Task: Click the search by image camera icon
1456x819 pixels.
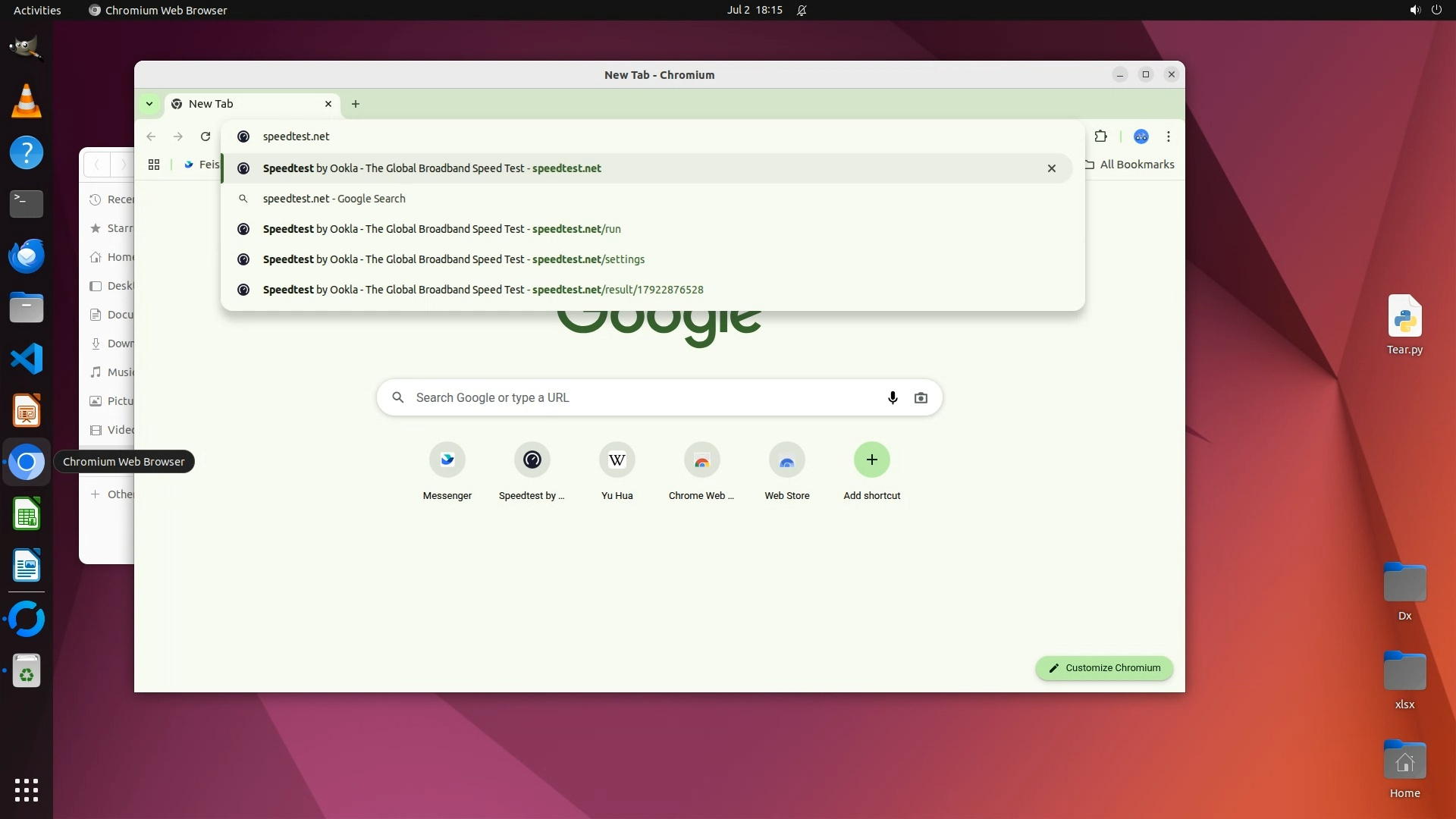Action: pyautogui.click(x=921, y=397)
